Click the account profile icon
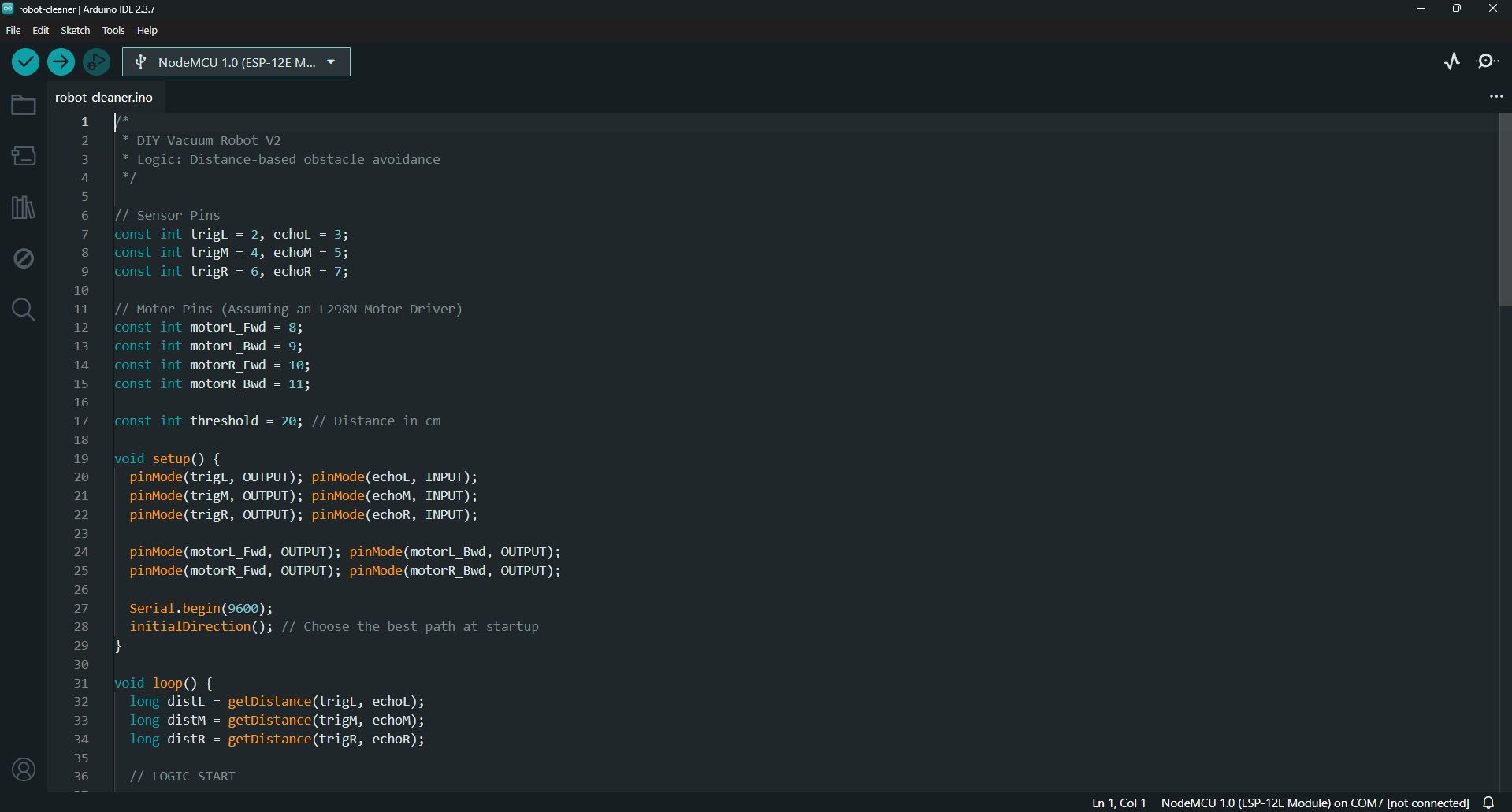 pyautogui.click(x=24, y=769)
